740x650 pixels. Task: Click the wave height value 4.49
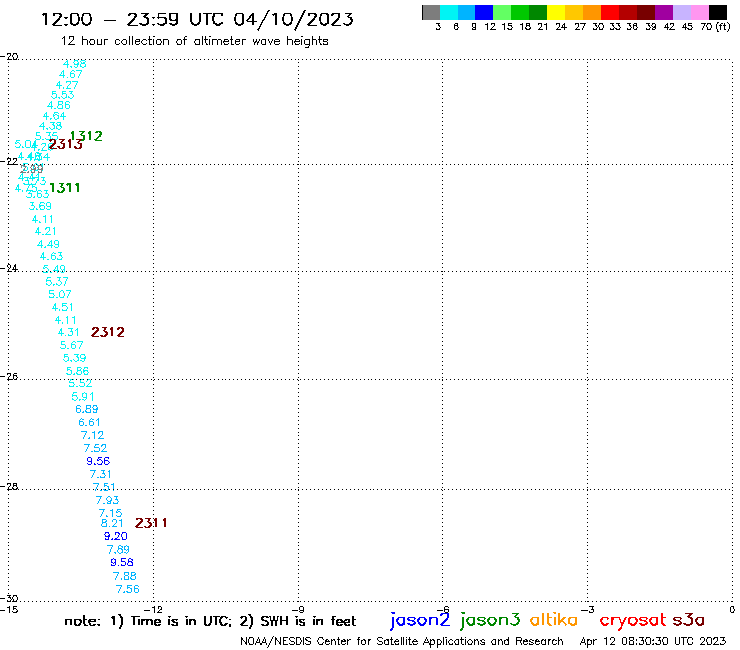coord(48,244)
